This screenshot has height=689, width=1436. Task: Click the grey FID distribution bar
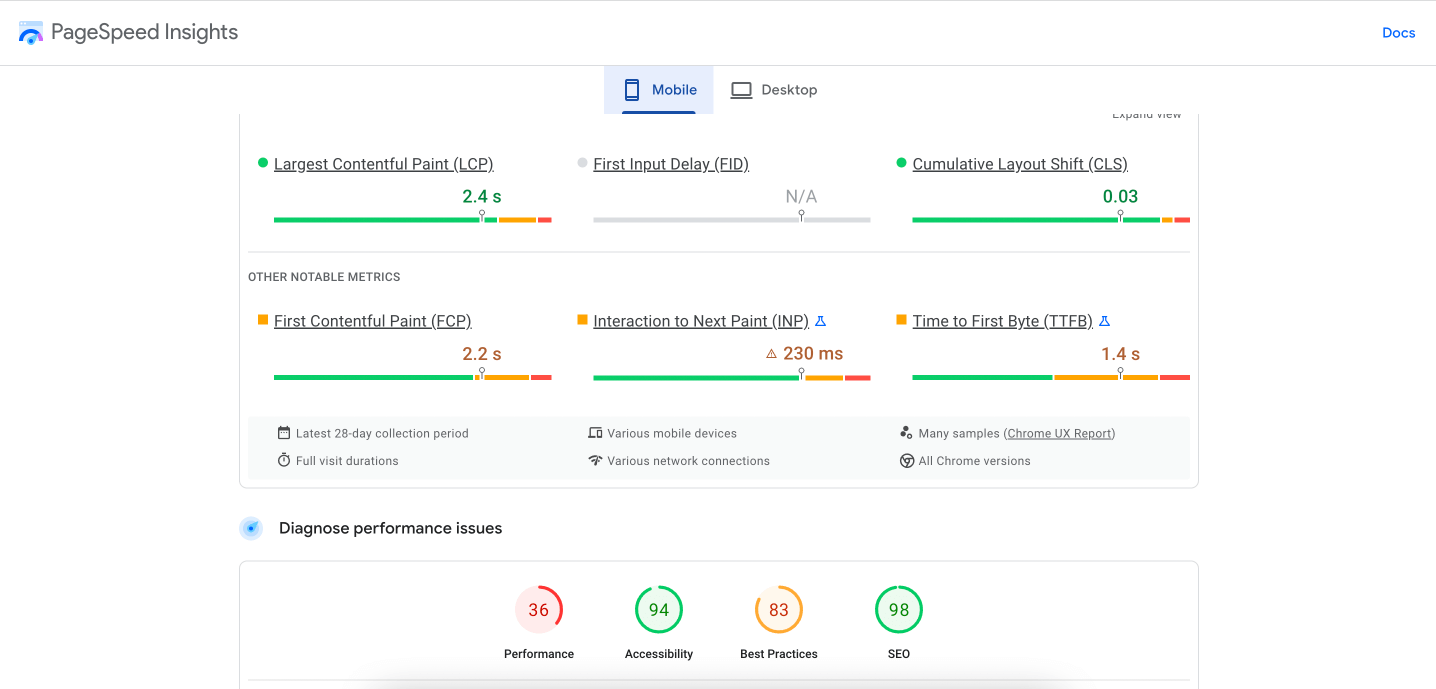[732, 219]
